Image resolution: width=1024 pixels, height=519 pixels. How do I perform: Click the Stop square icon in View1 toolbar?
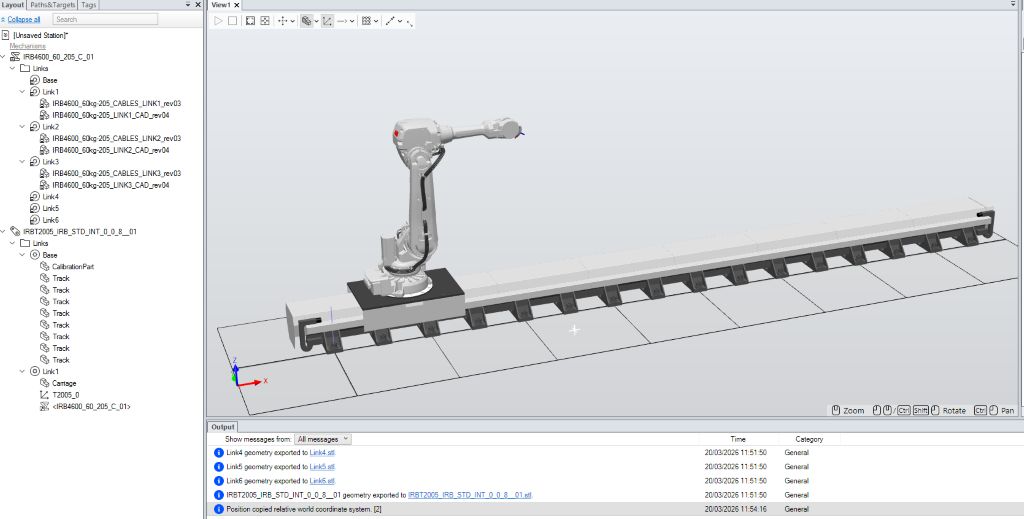click(x=232, y=21)
